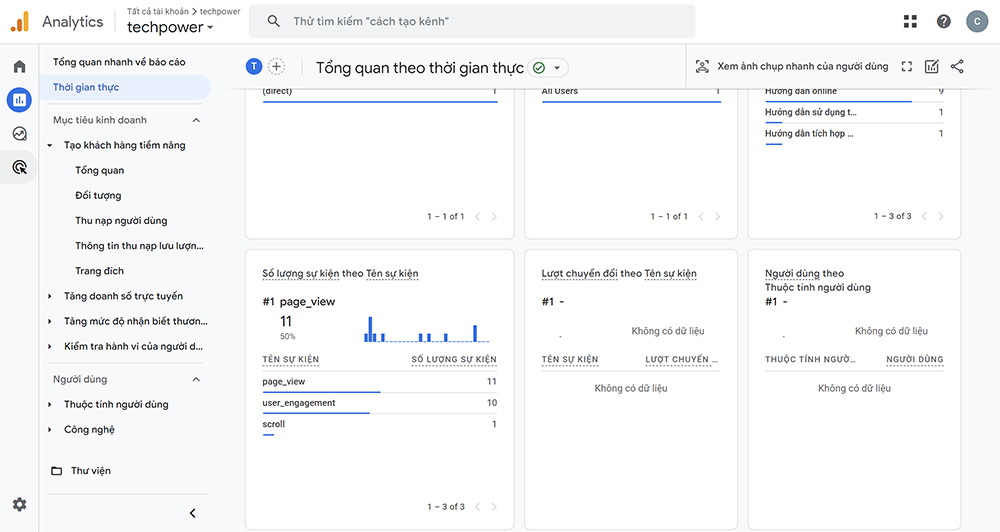Image resolution: width=1000 pixels, height=532 pixels.
Task: Open the Reports icon in left rail
Action: coord(19,100)
